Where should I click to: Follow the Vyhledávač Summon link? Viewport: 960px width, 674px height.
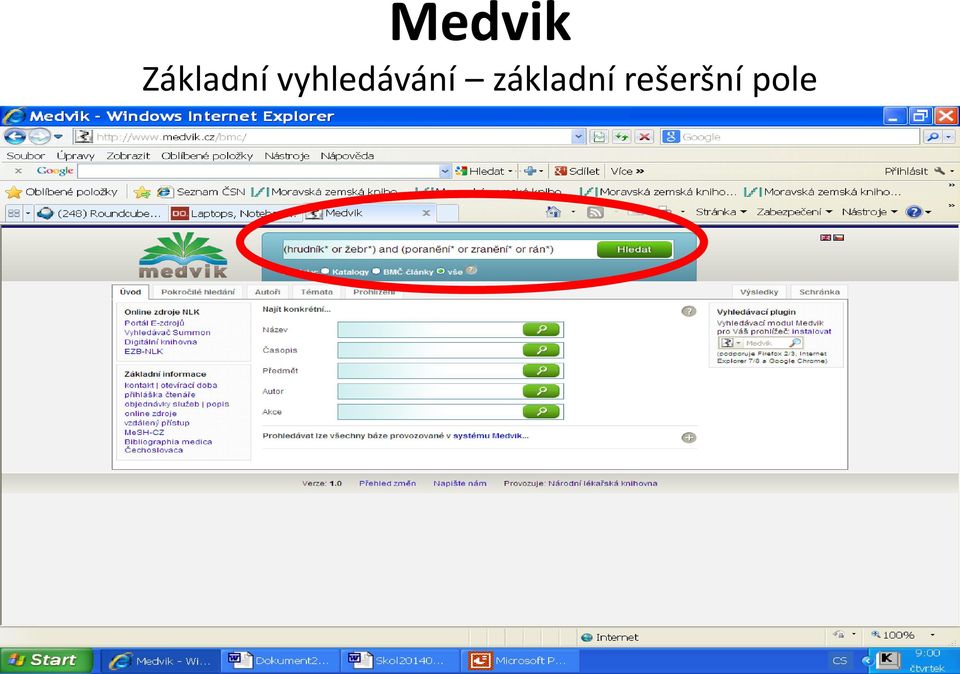point(167,332)
